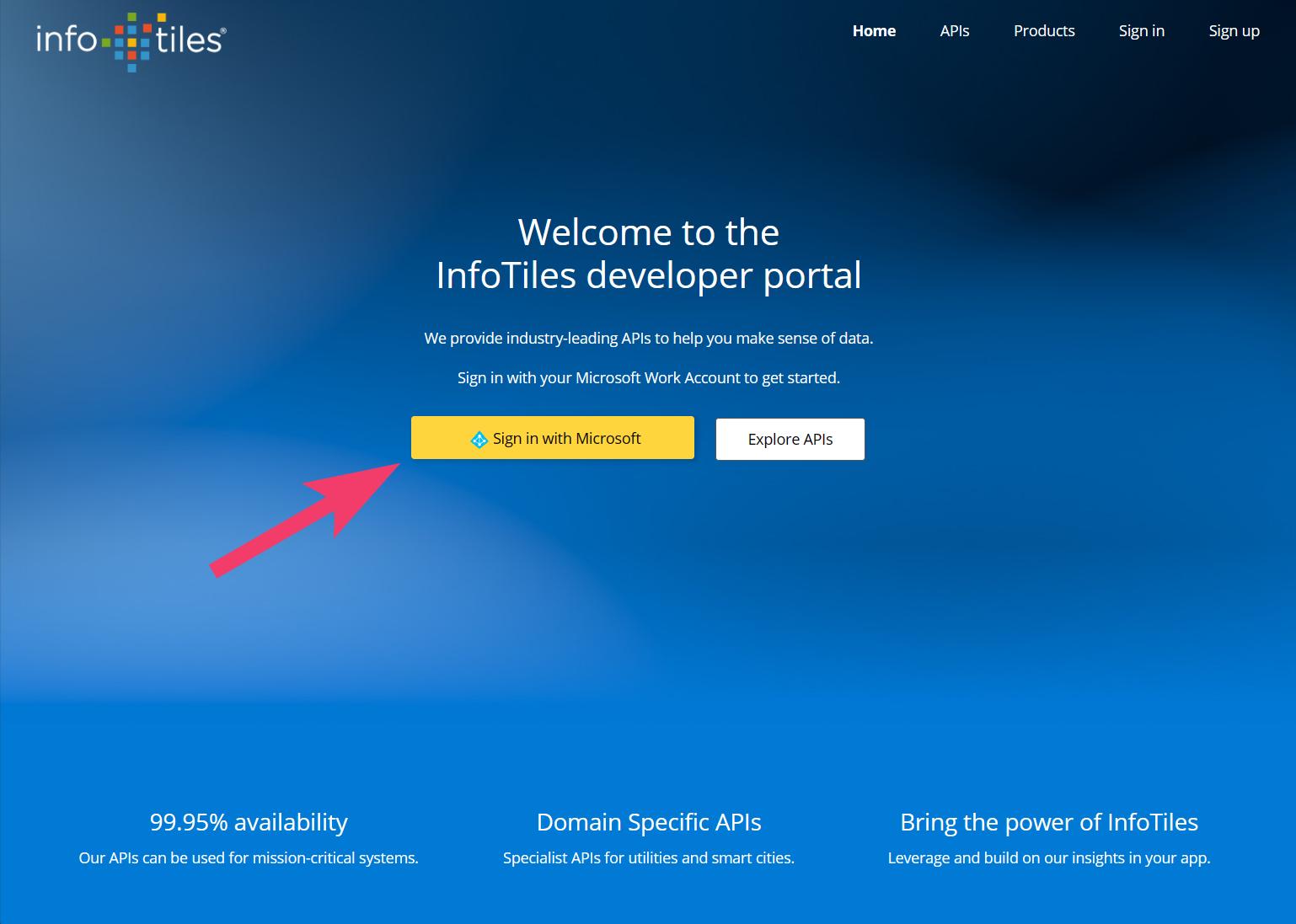
Task: Select the 'Domain Specific APIs' heading
Action: [648, 822]
